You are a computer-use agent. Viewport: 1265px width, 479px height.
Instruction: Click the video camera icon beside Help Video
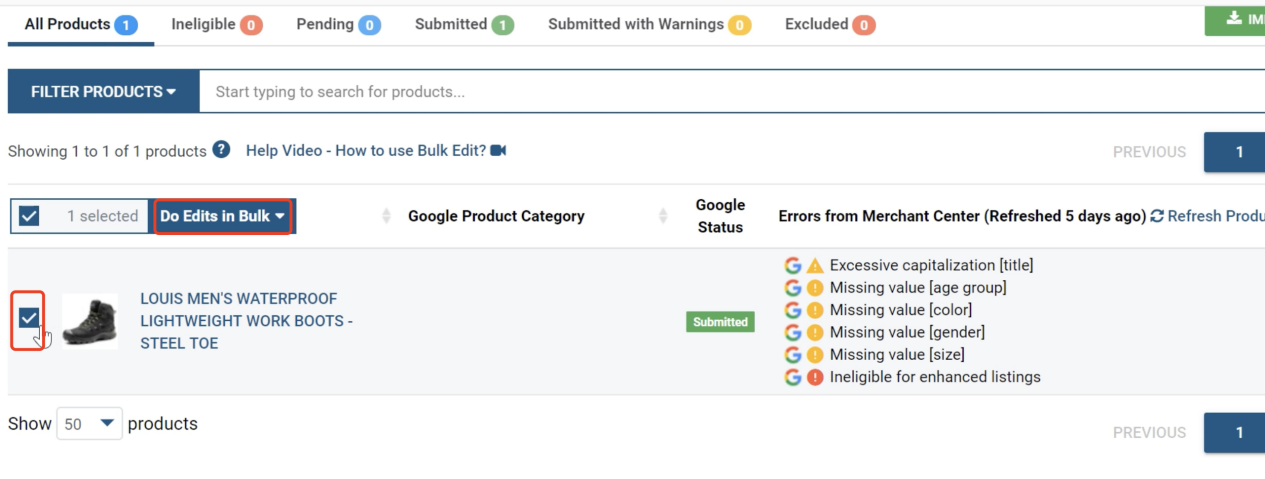(498, 151)
